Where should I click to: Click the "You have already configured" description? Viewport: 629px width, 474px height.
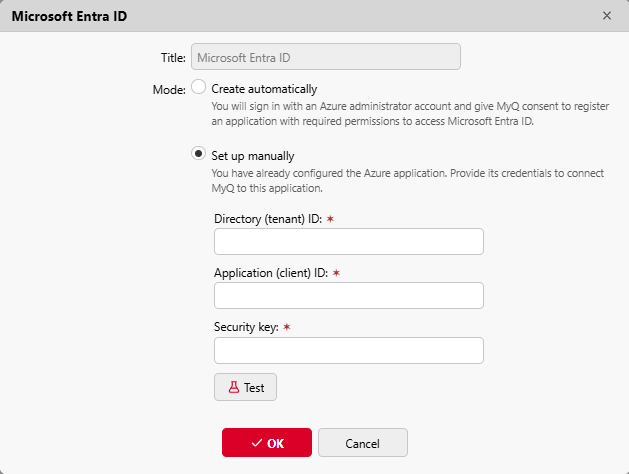408,180
